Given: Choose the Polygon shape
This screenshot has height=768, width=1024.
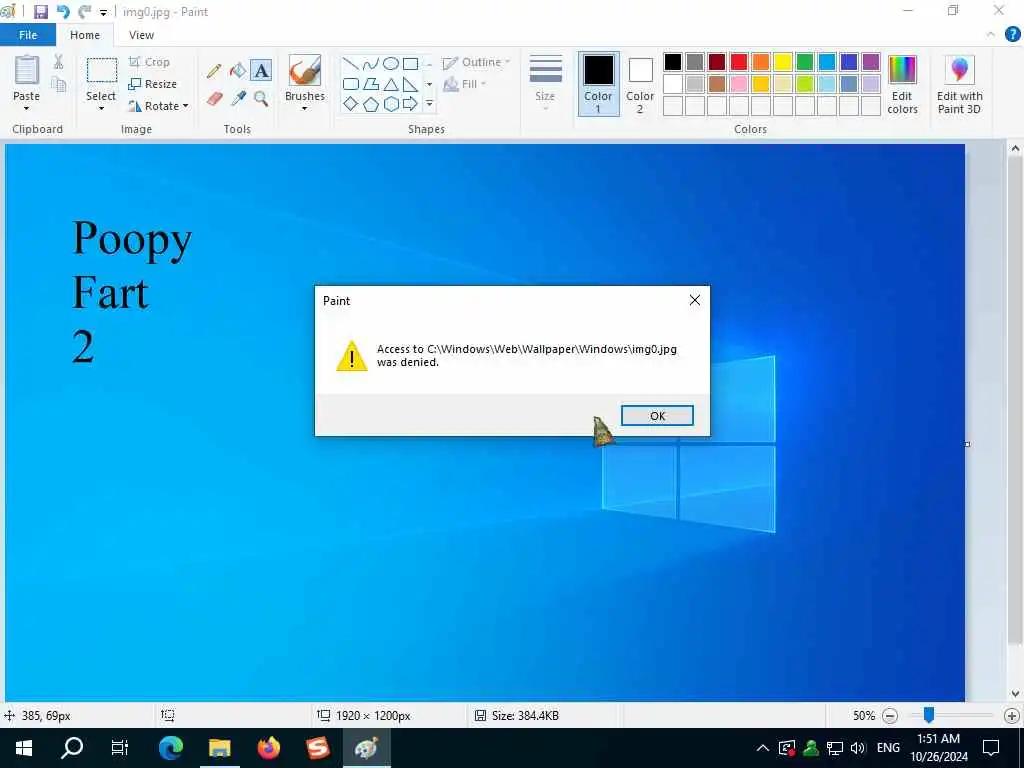Looking at the screenshot, I should coord(371,84).
